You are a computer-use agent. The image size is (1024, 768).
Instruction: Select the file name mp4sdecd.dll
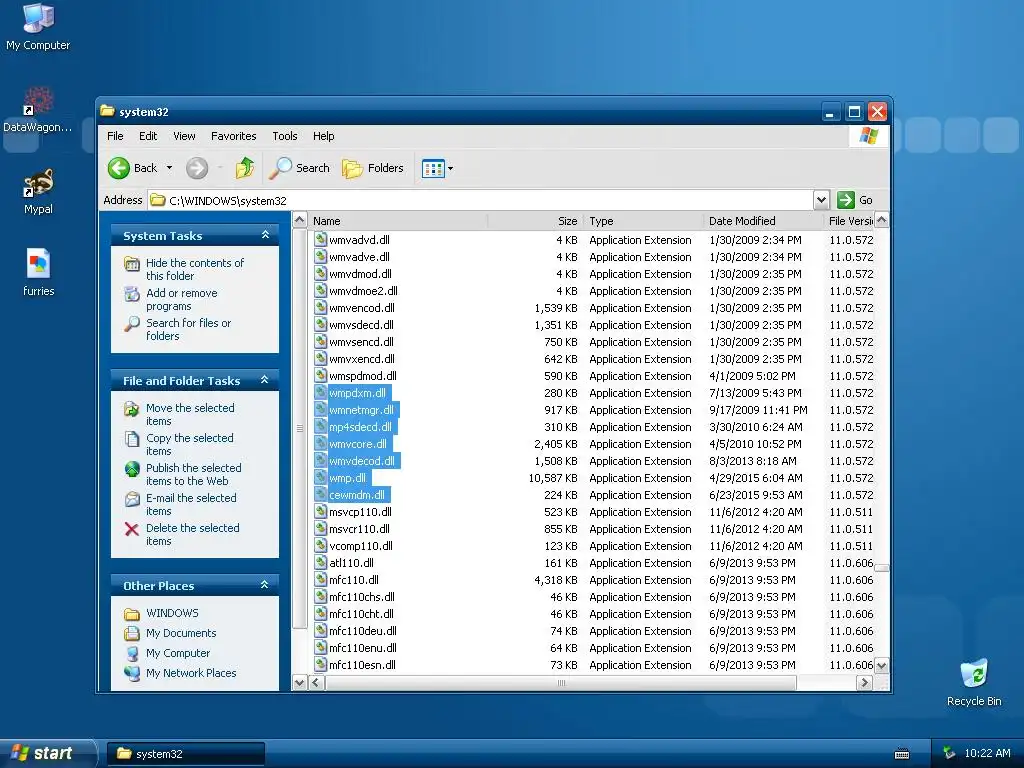(360, 427)
